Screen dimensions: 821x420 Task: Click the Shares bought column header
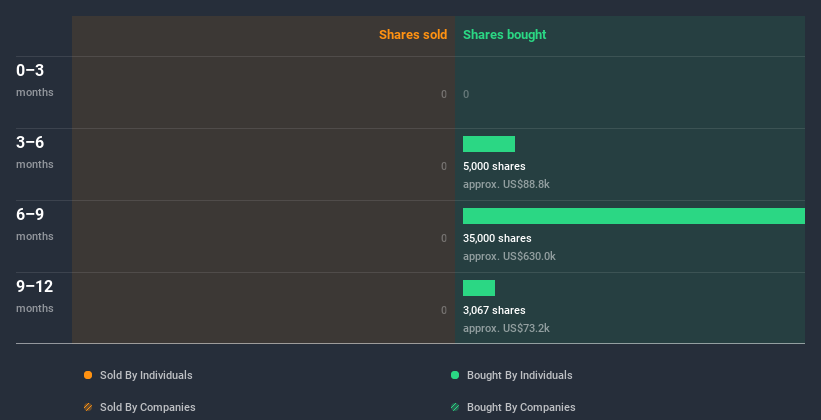tap(504, 35)
